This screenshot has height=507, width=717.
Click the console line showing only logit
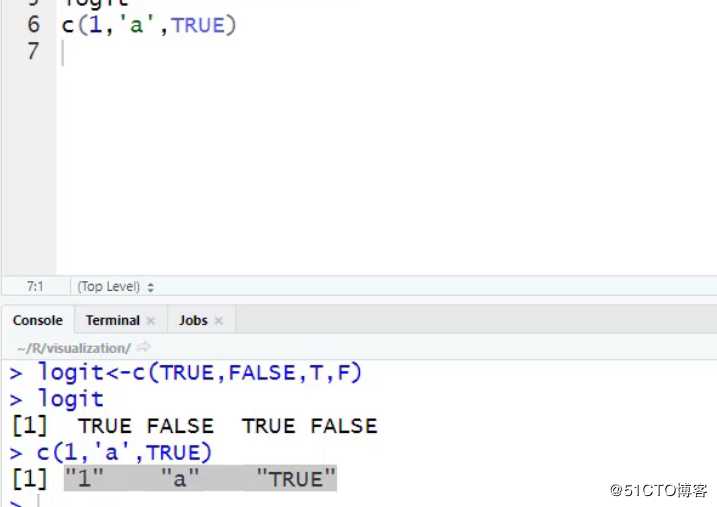click(x=70, y=400)
